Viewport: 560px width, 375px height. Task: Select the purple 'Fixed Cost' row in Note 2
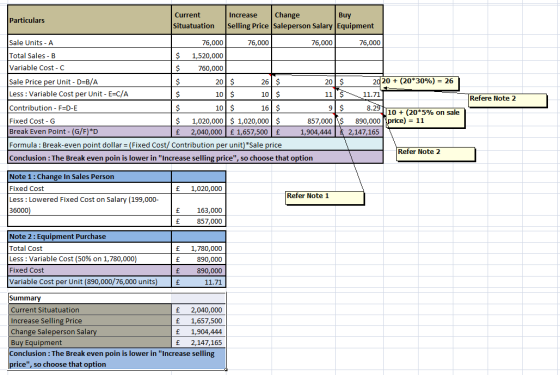(116, 270)
